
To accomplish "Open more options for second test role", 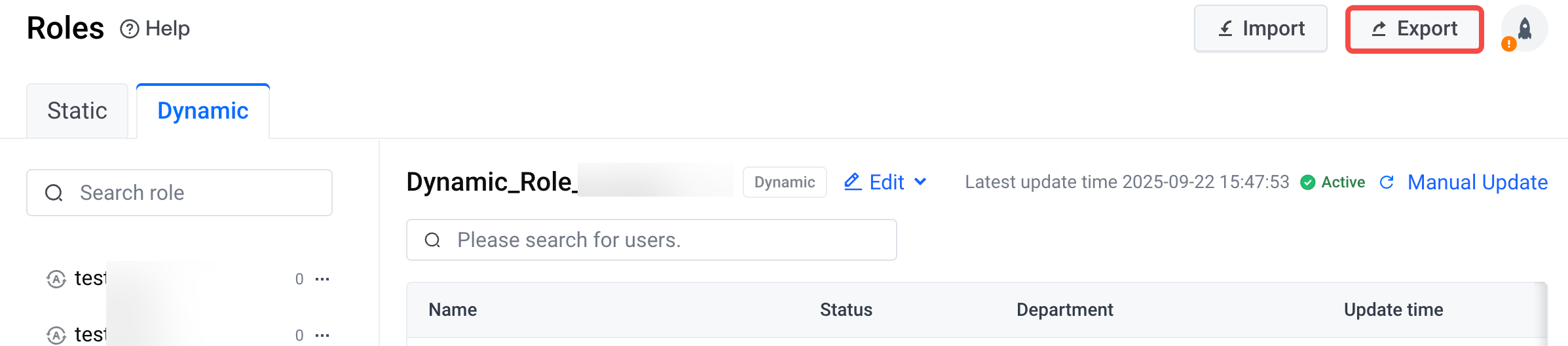I will 322,336.
